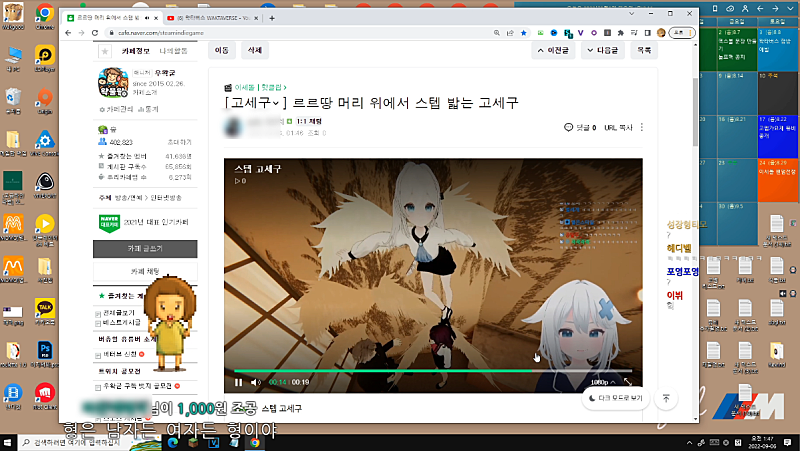Open the Chrome extensions puzzle icon
Image resolution: width=800 pixels, height=451 pixels.
[x=620, y=33]
